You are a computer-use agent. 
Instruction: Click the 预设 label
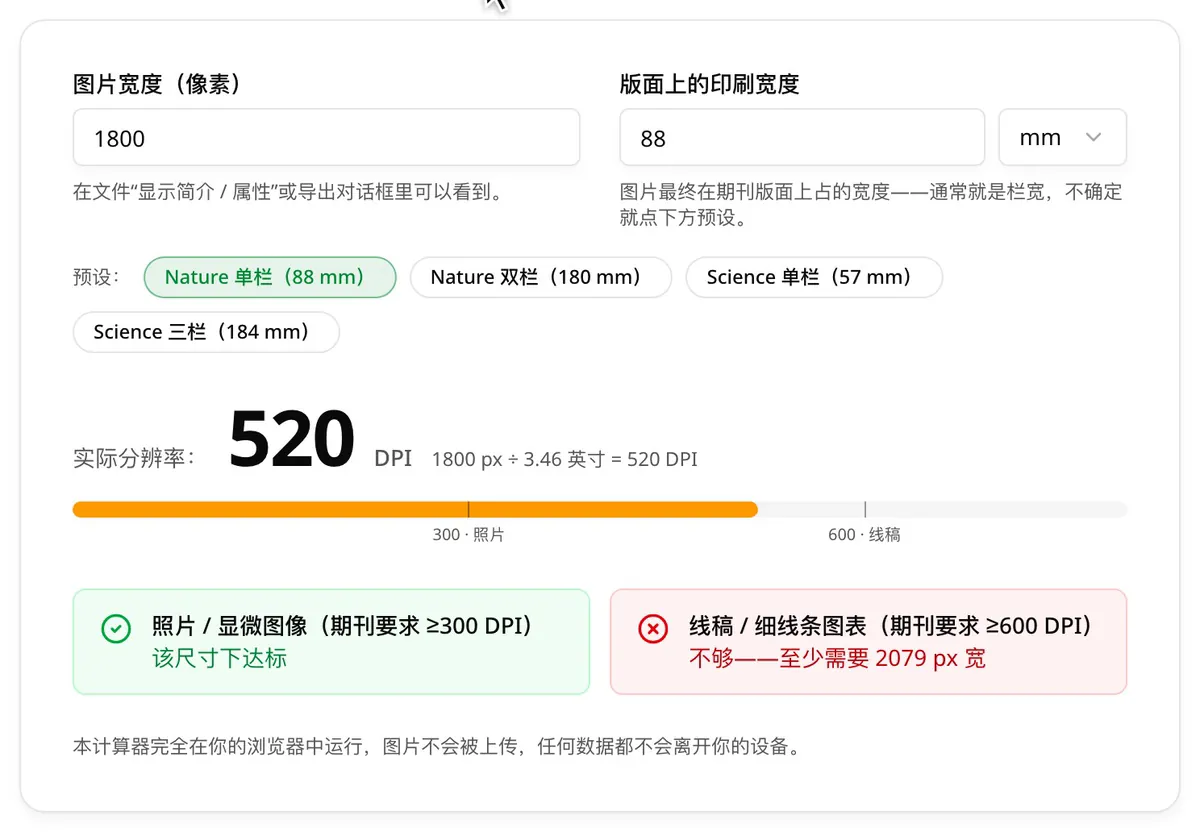click(96, 277)
